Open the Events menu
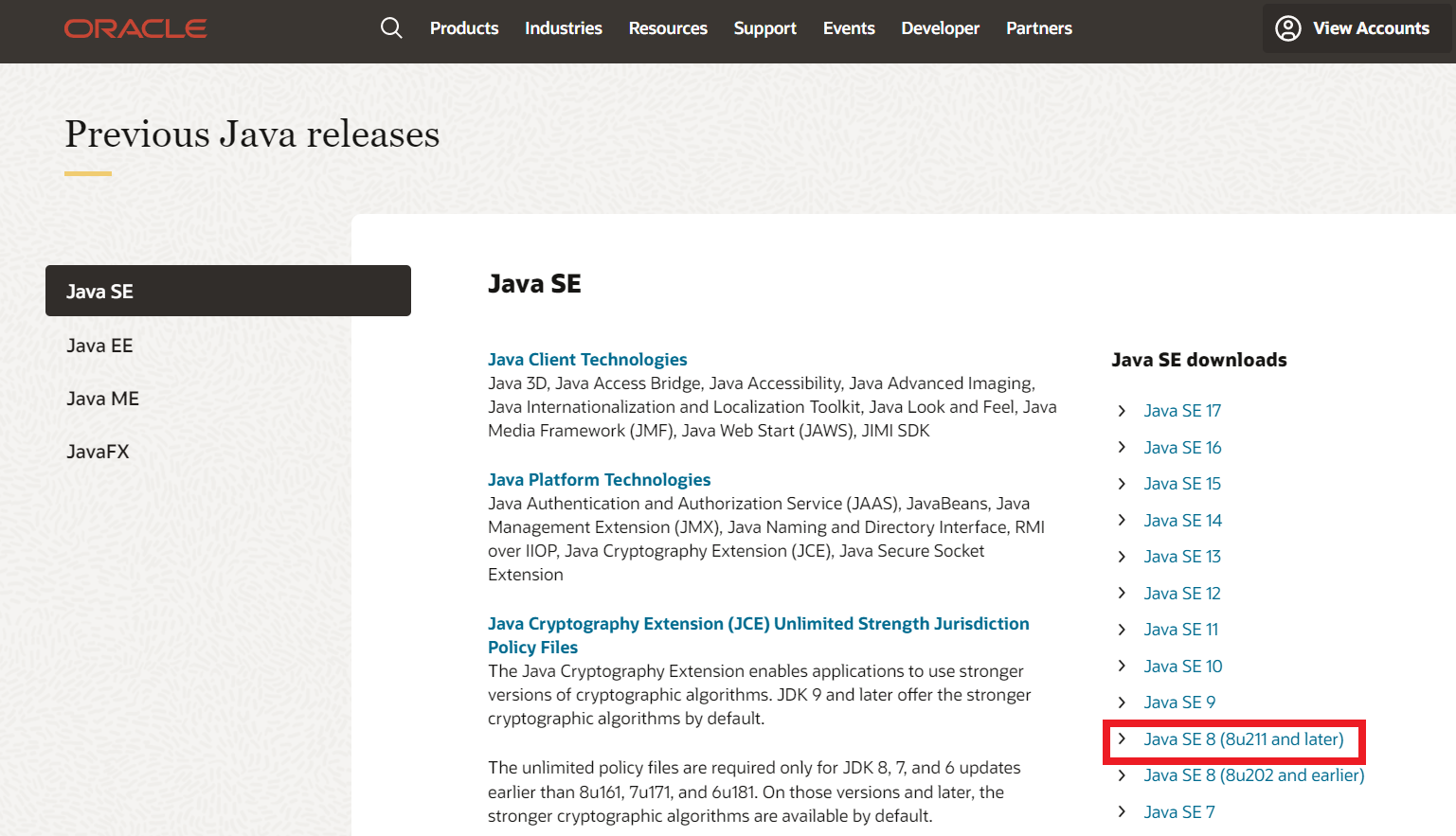Screen dimensions: 1456x836 [849, 28]
